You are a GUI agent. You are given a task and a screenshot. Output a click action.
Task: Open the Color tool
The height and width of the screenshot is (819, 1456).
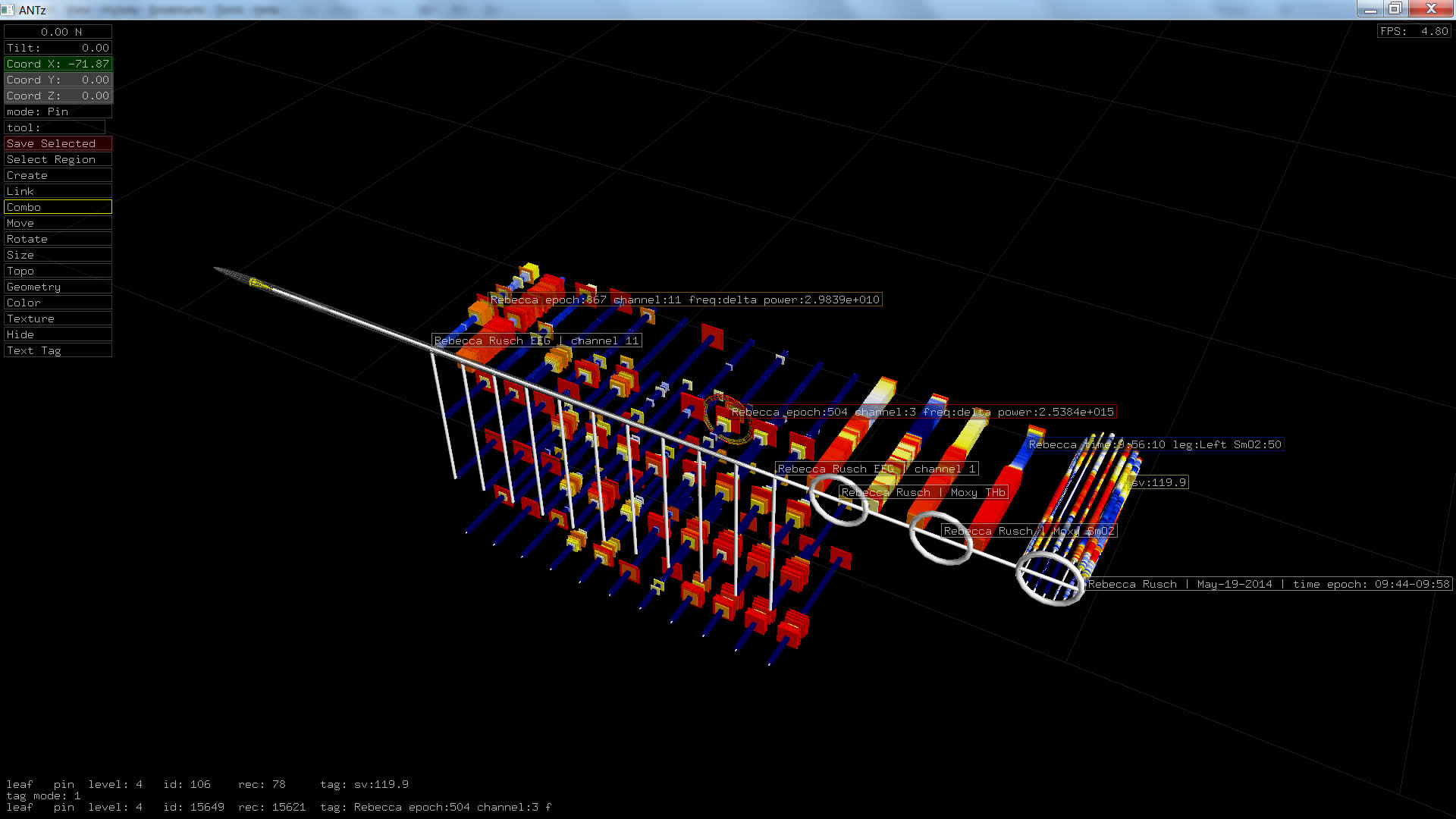tap(58, 303)
